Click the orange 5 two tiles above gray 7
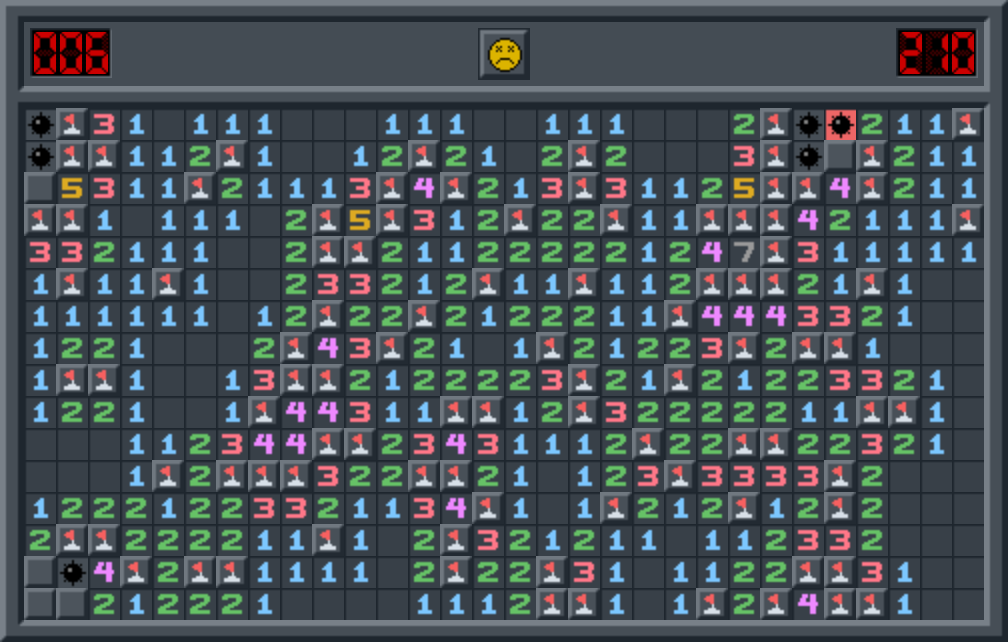Screen dimensions: 1008x642 point(744,189)
